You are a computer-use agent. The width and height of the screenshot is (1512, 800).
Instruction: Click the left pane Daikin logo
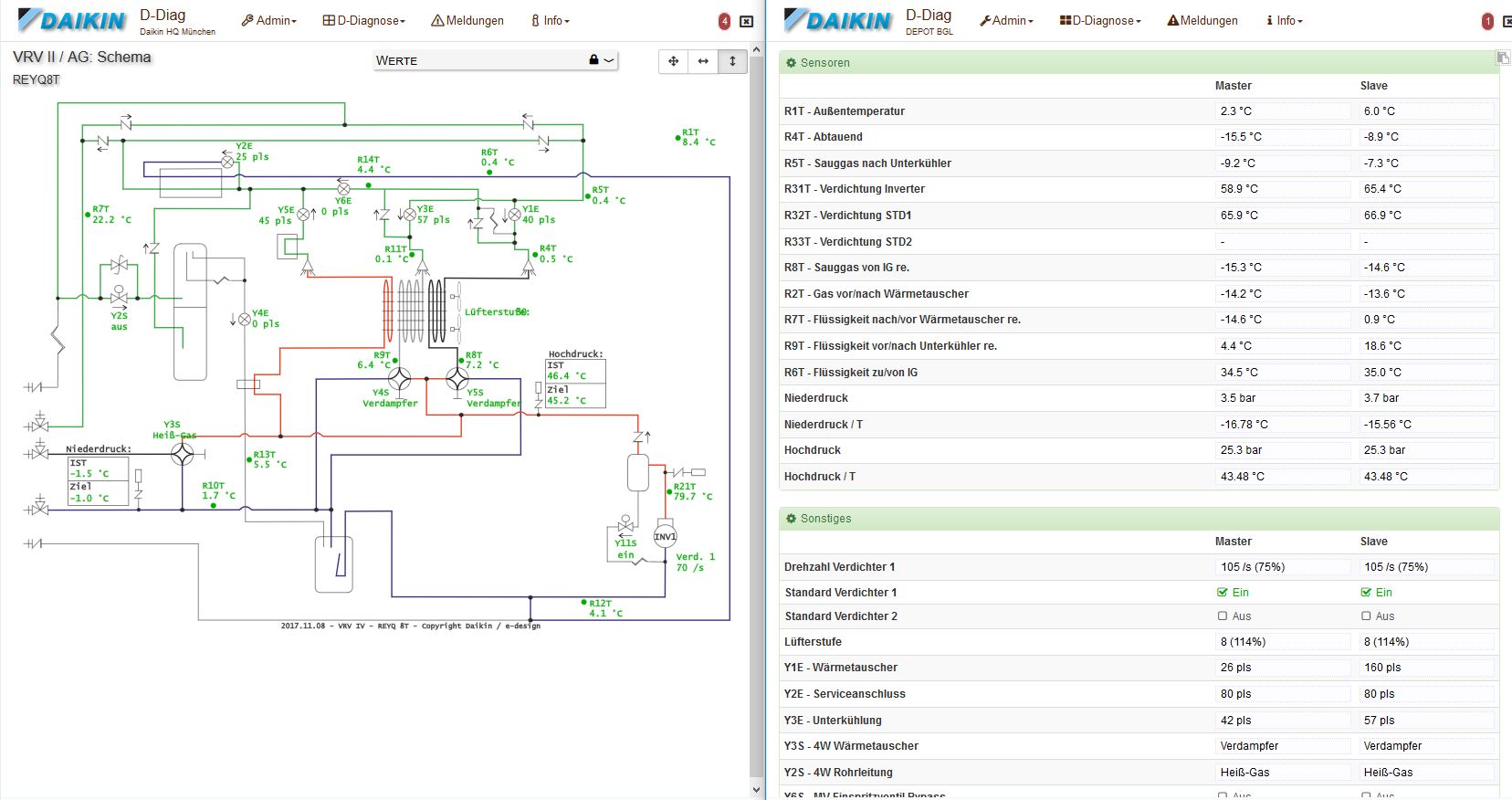click(x=72, y=21)
